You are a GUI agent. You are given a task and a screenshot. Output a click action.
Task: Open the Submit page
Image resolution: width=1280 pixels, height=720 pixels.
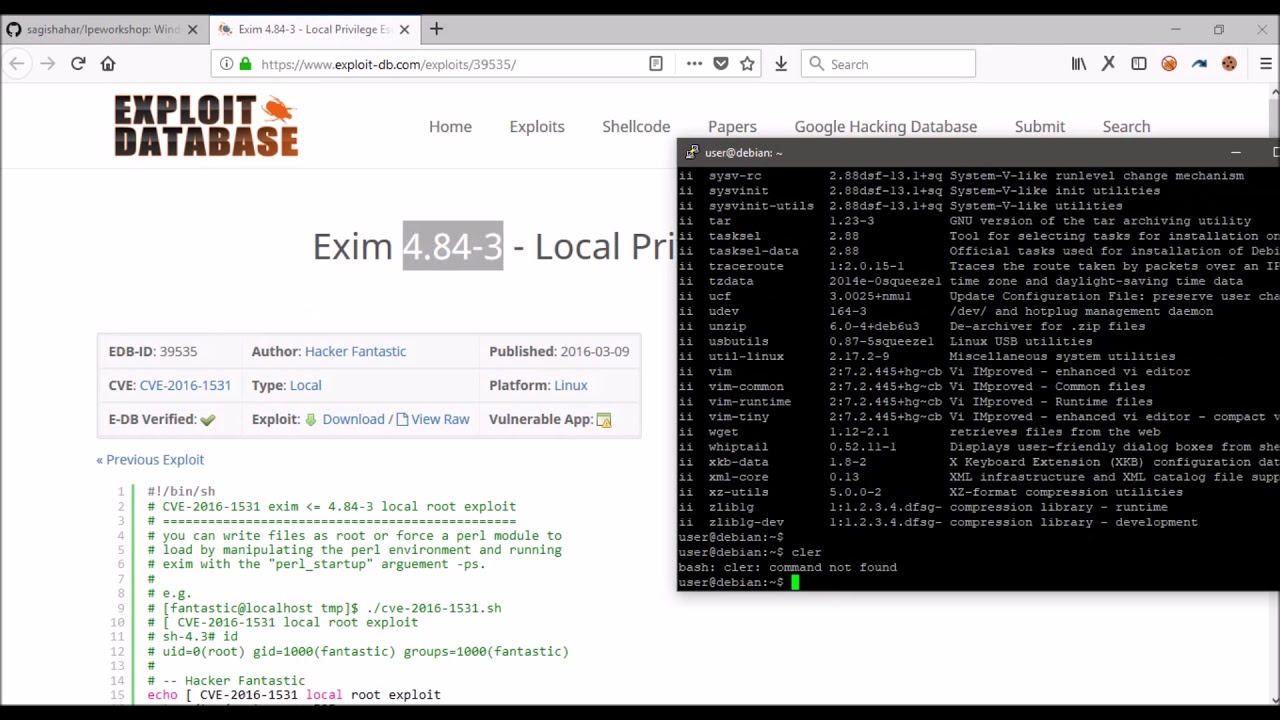click(1040, 126)
